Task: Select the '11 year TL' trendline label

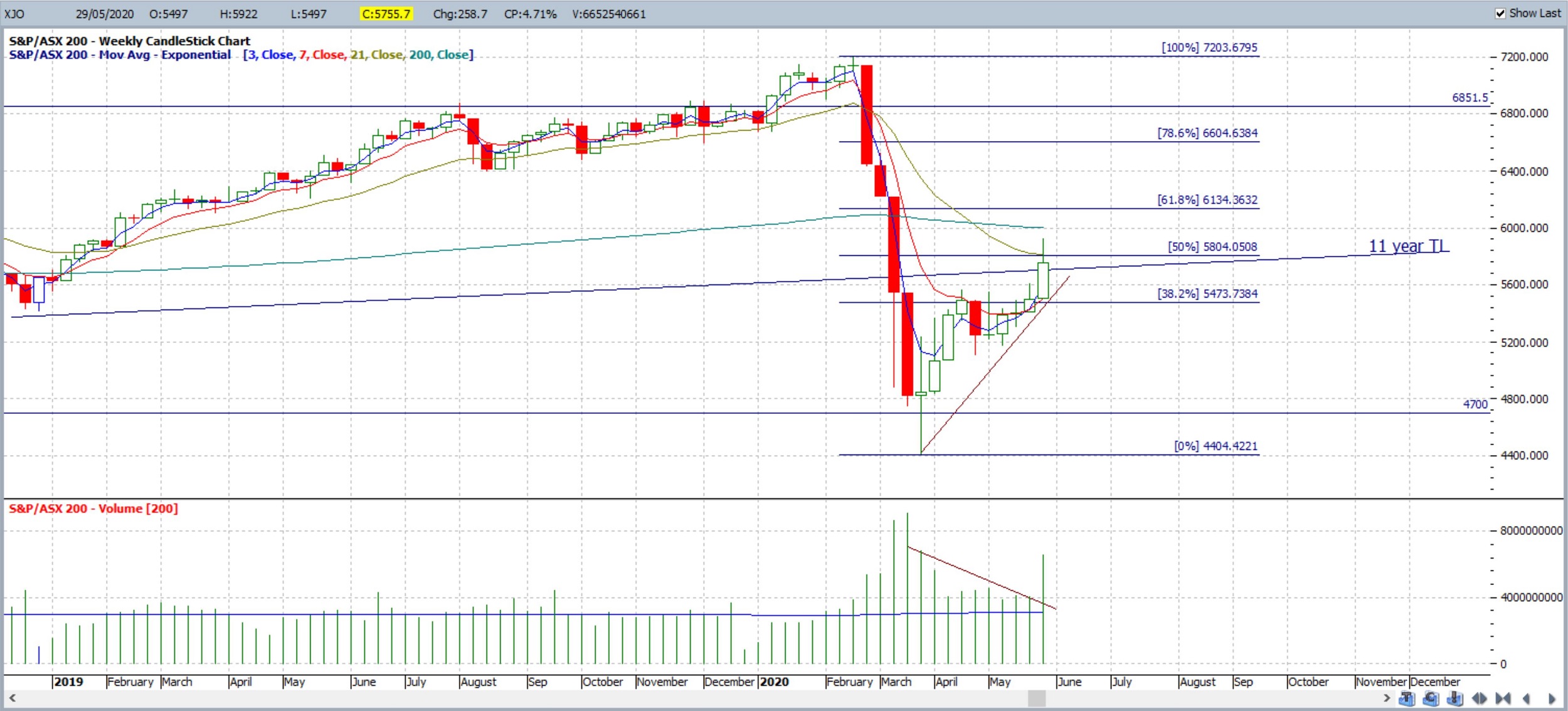Action: [x=1407, y=246]
